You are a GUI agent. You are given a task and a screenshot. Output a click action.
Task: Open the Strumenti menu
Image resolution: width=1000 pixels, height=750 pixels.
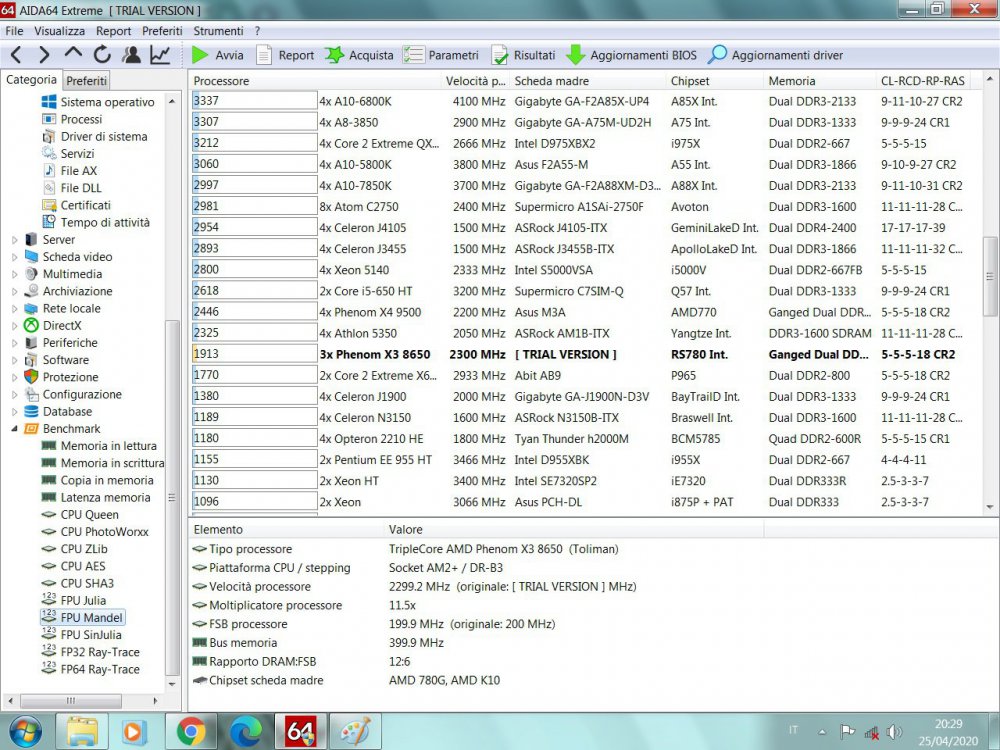pos(218,31)
